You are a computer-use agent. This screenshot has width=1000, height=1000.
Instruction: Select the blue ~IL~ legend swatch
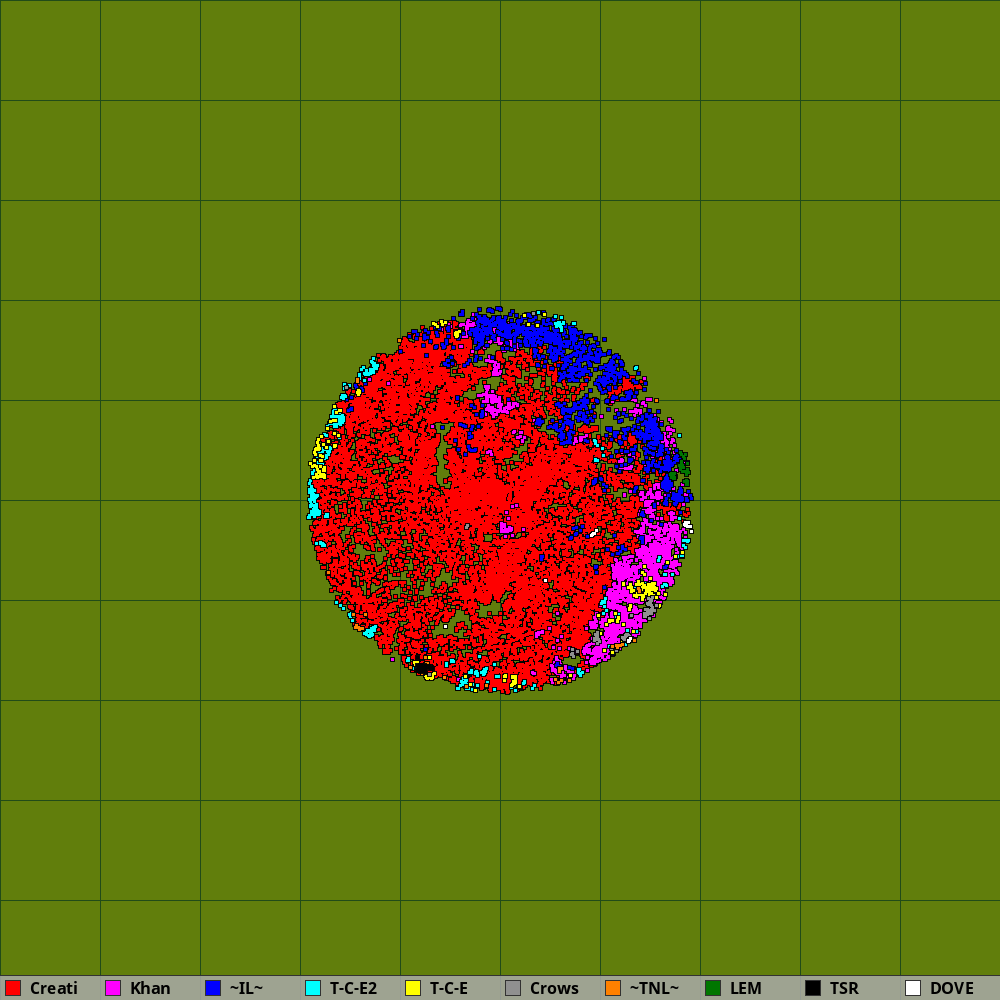(213, 988)
